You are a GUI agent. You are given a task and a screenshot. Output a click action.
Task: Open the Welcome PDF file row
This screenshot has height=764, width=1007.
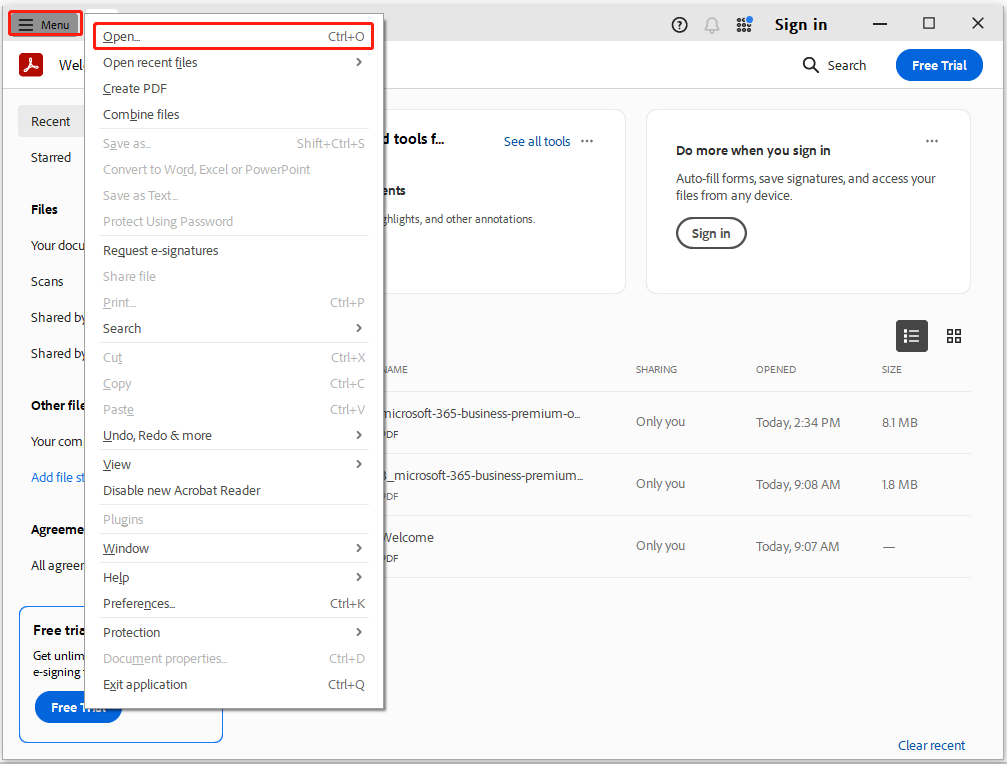677,546
